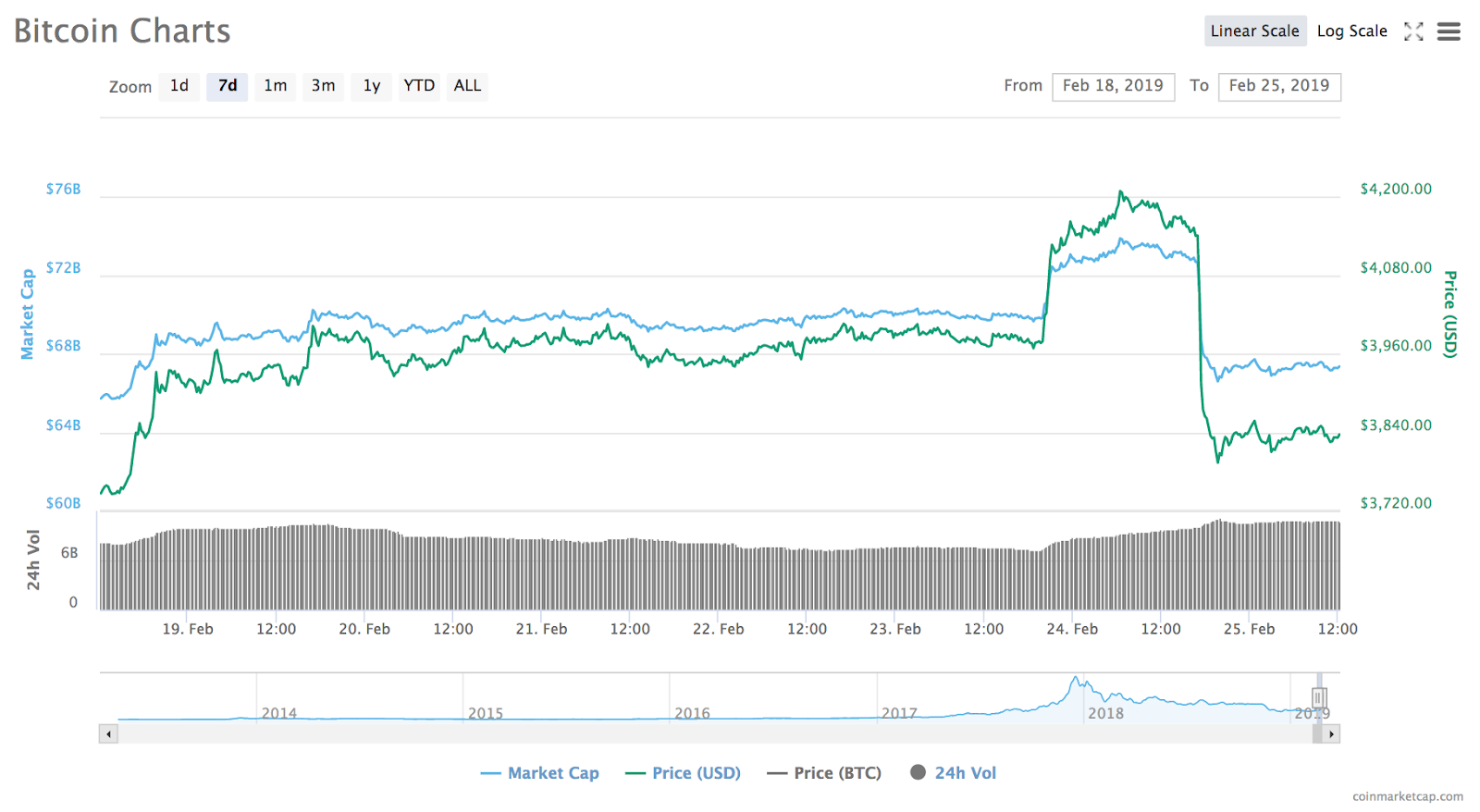
Task: Click the 20. Feb x-axis label
Action: coord(364,629)
